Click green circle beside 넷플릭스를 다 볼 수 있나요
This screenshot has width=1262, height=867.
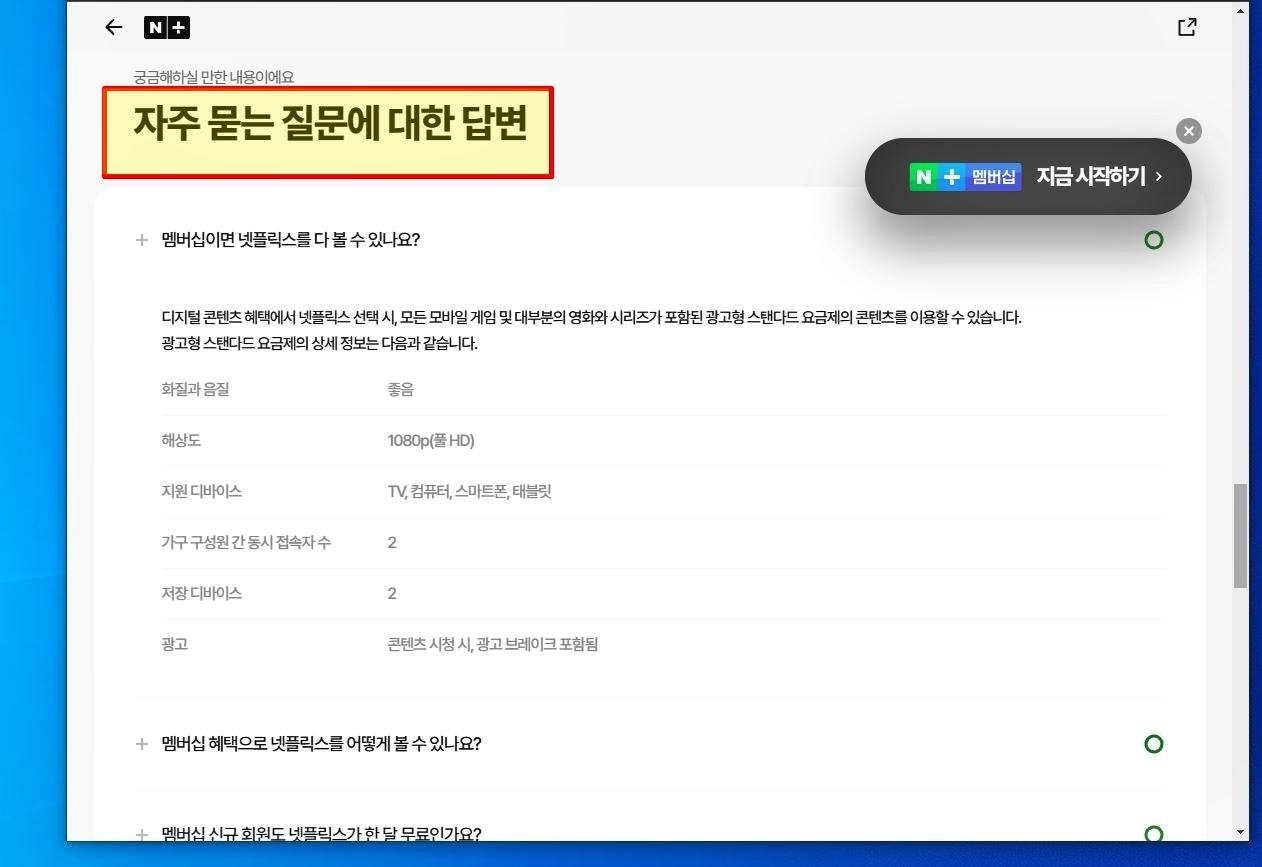tap(1153, 240)
